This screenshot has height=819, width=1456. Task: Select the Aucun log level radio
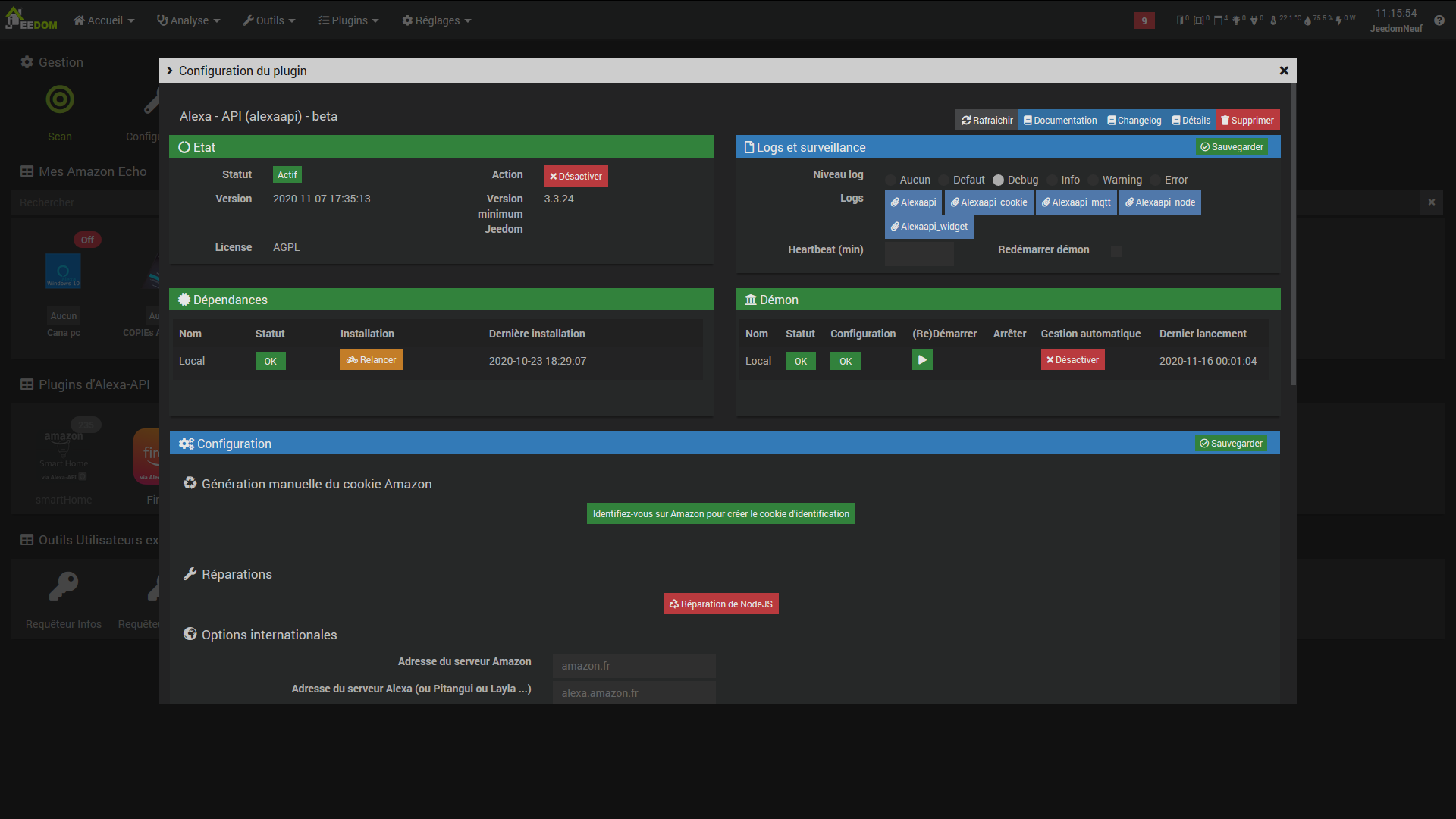point(891,180)
